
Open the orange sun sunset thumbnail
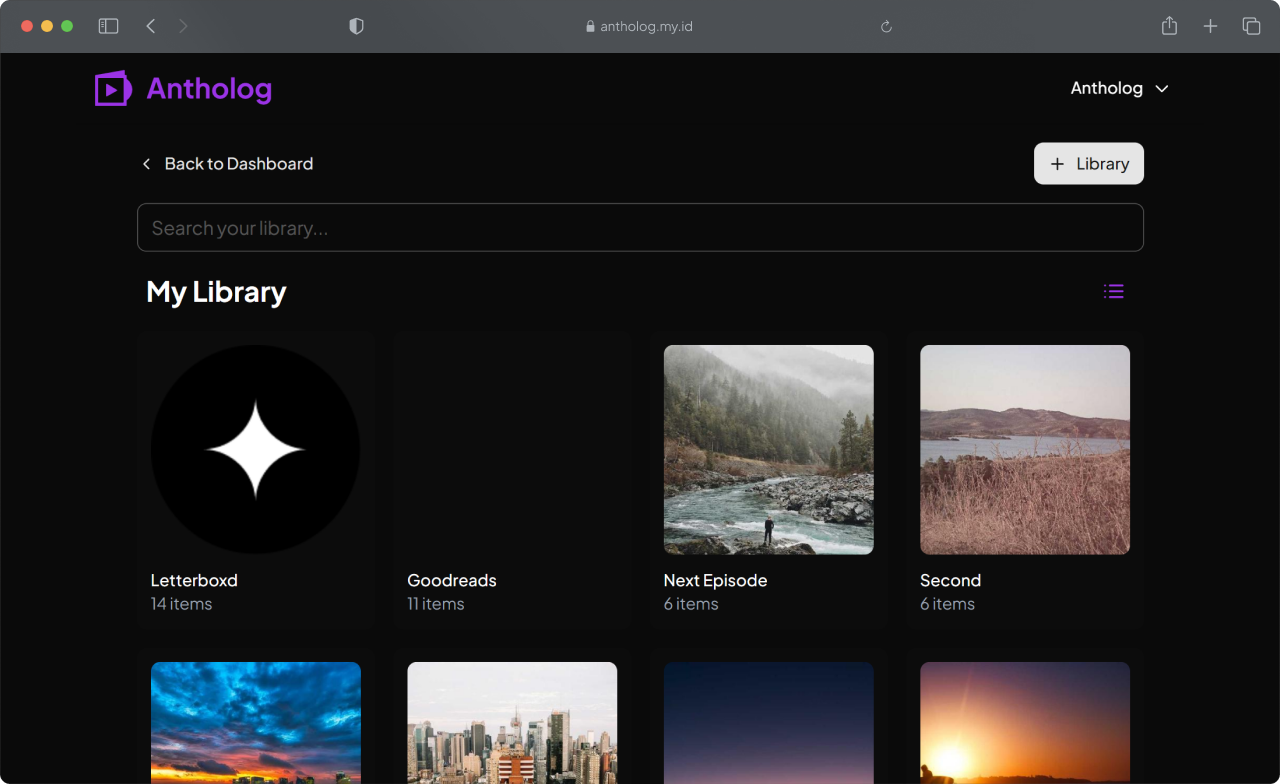(1025, 723)
